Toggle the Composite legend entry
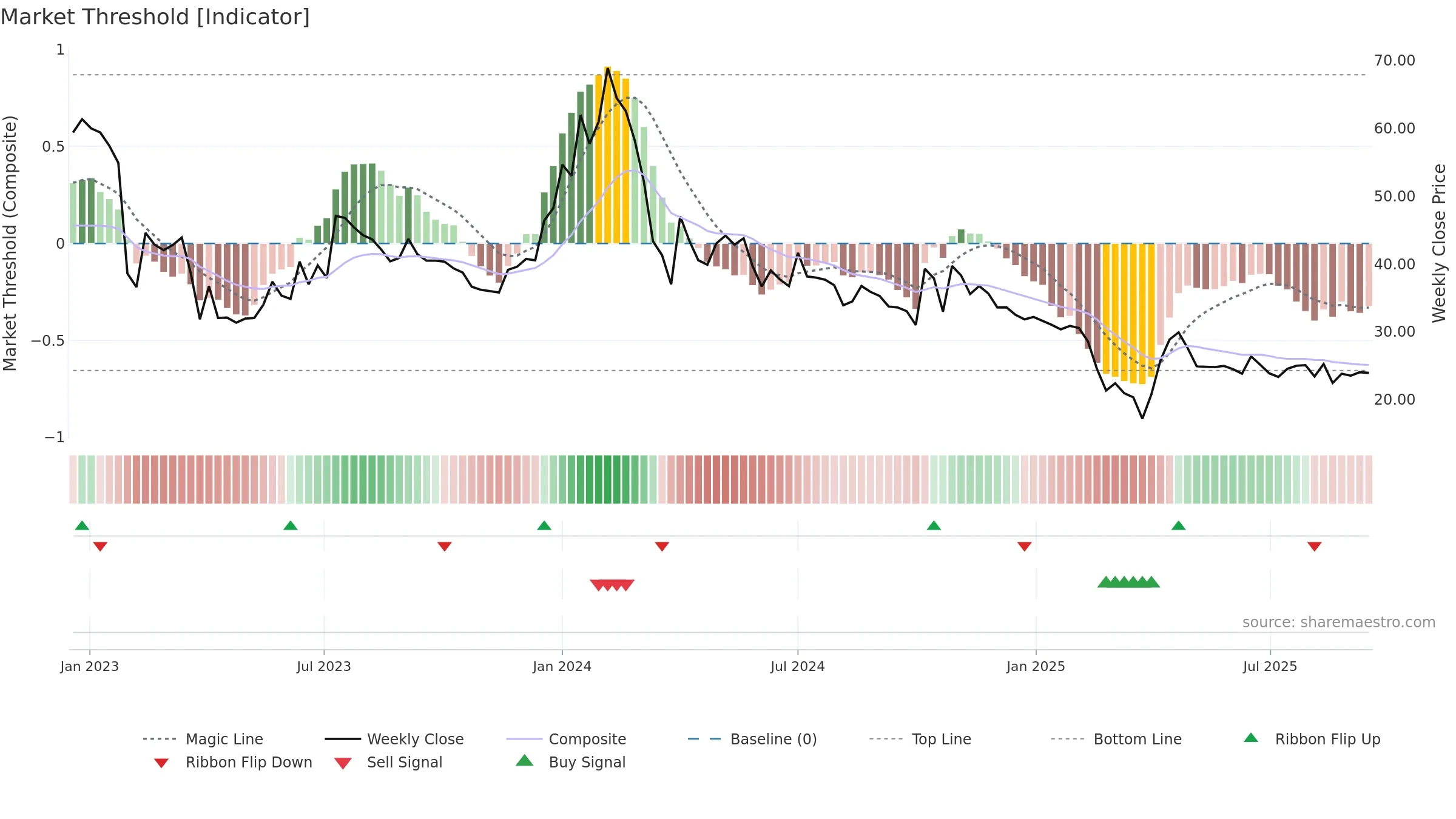Viewport: 1456px width, 819px height. click(x=566, y=739)
